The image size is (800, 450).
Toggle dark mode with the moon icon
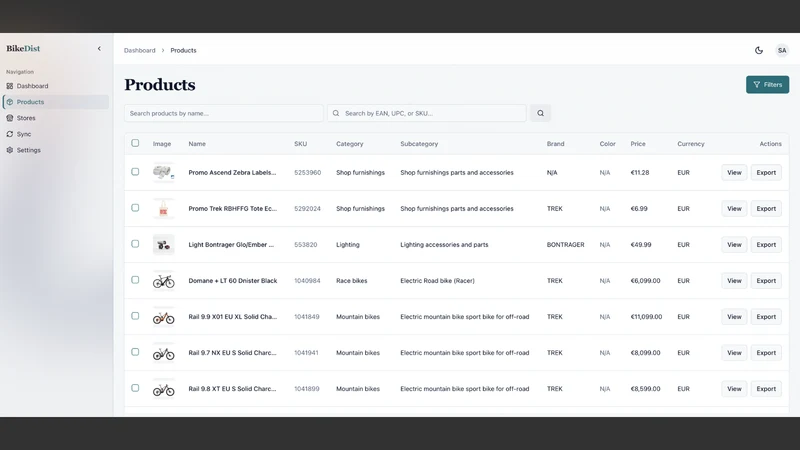click(x=759, y=51)
